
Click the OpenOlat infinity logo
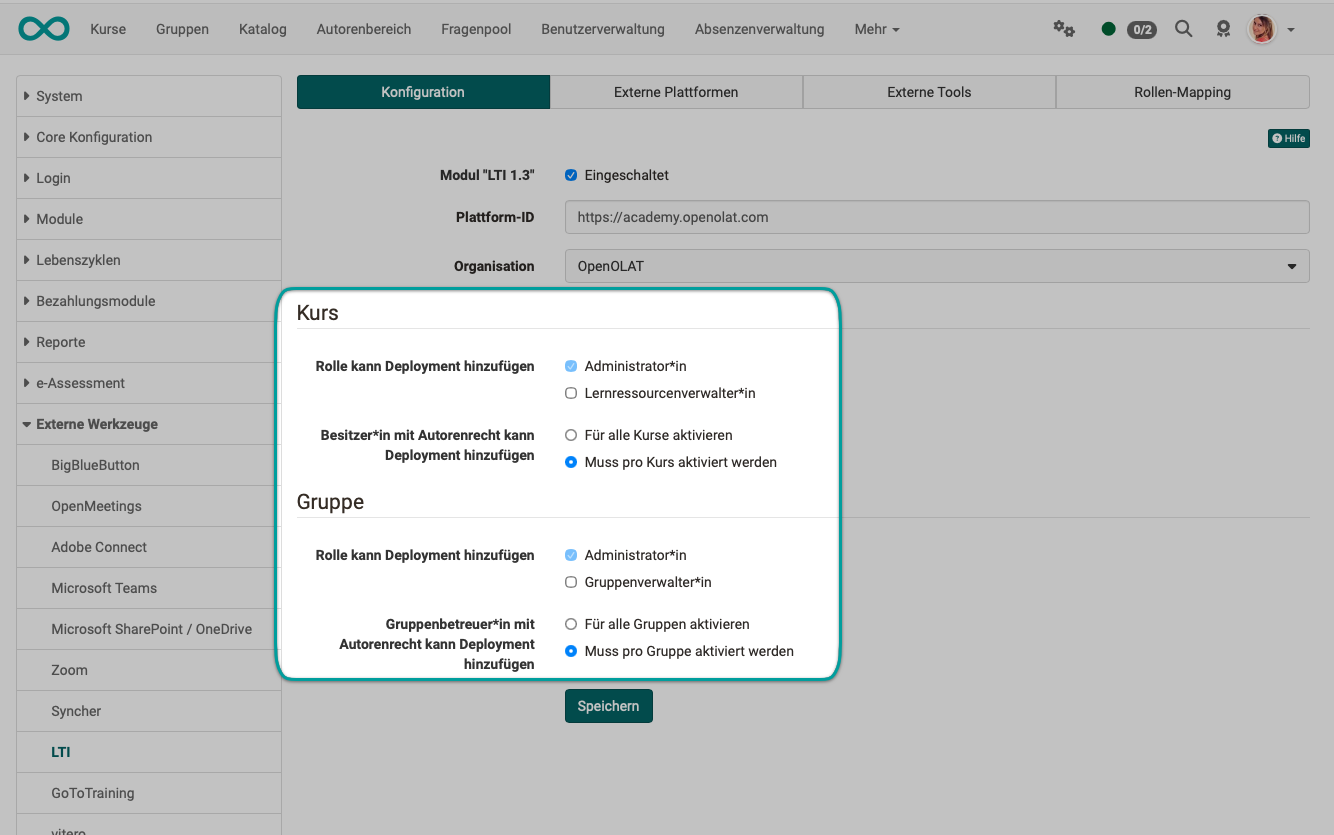tap(44, 29)
